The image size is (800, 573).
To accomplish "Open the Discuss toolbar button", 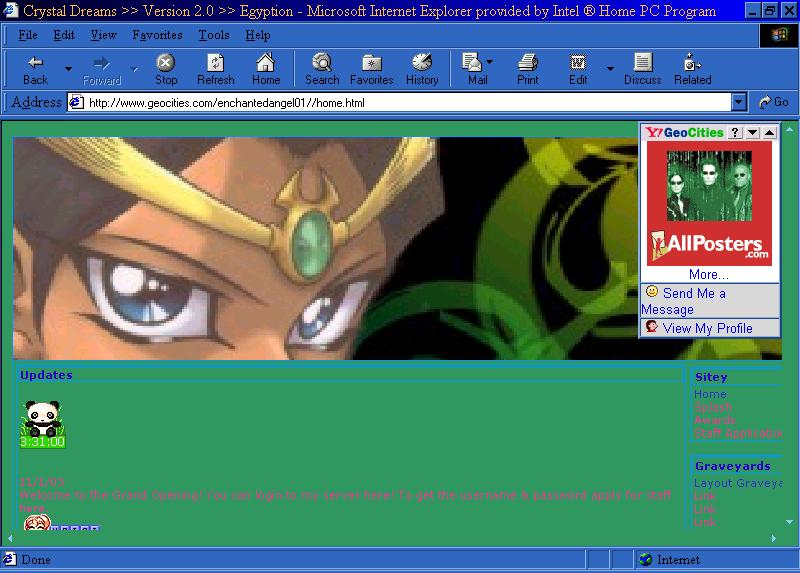I will (x=642, y=70).
